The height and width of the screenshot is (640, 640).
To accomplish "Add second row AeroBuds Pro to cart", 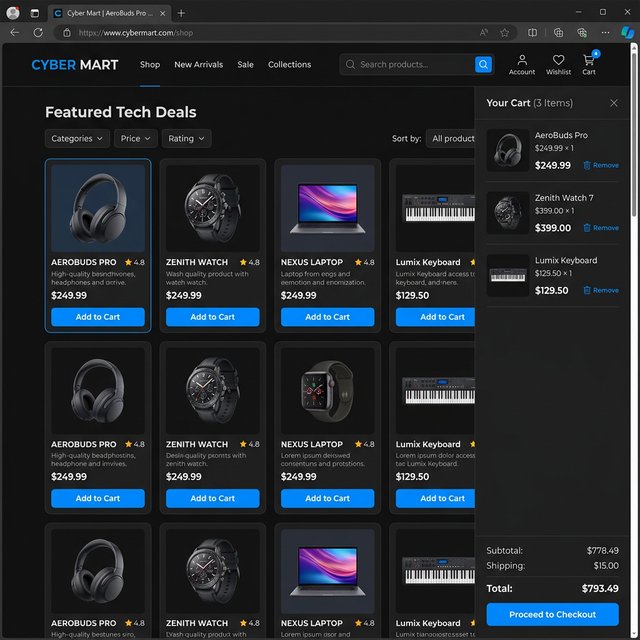I will pyautogui.click(x=98, y=498).
